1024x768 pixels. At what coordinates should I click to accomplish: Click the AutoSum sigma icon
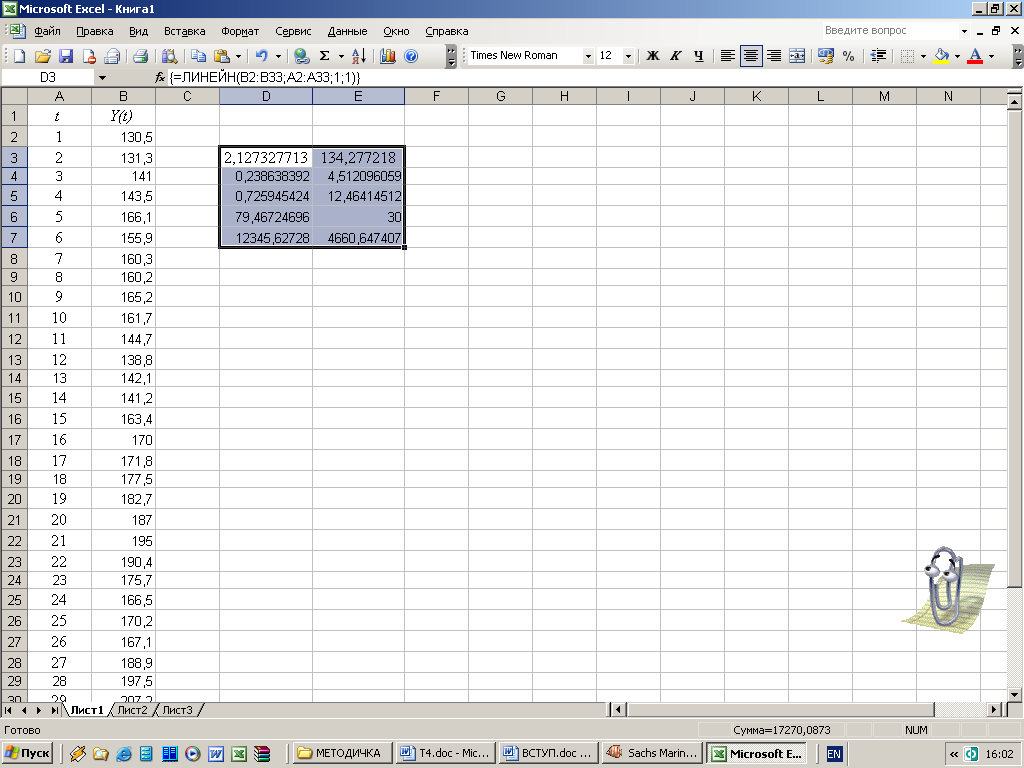point(325,56)
